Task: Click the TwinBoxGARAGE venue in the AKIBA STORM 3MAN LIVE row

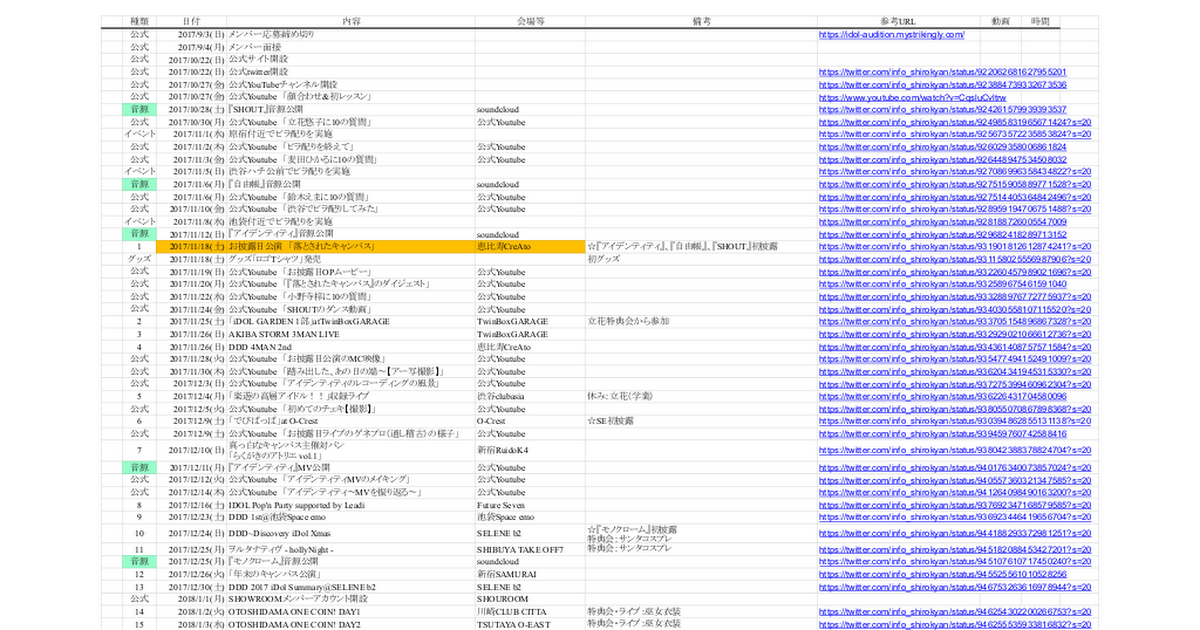Action: tap(530, 334)
